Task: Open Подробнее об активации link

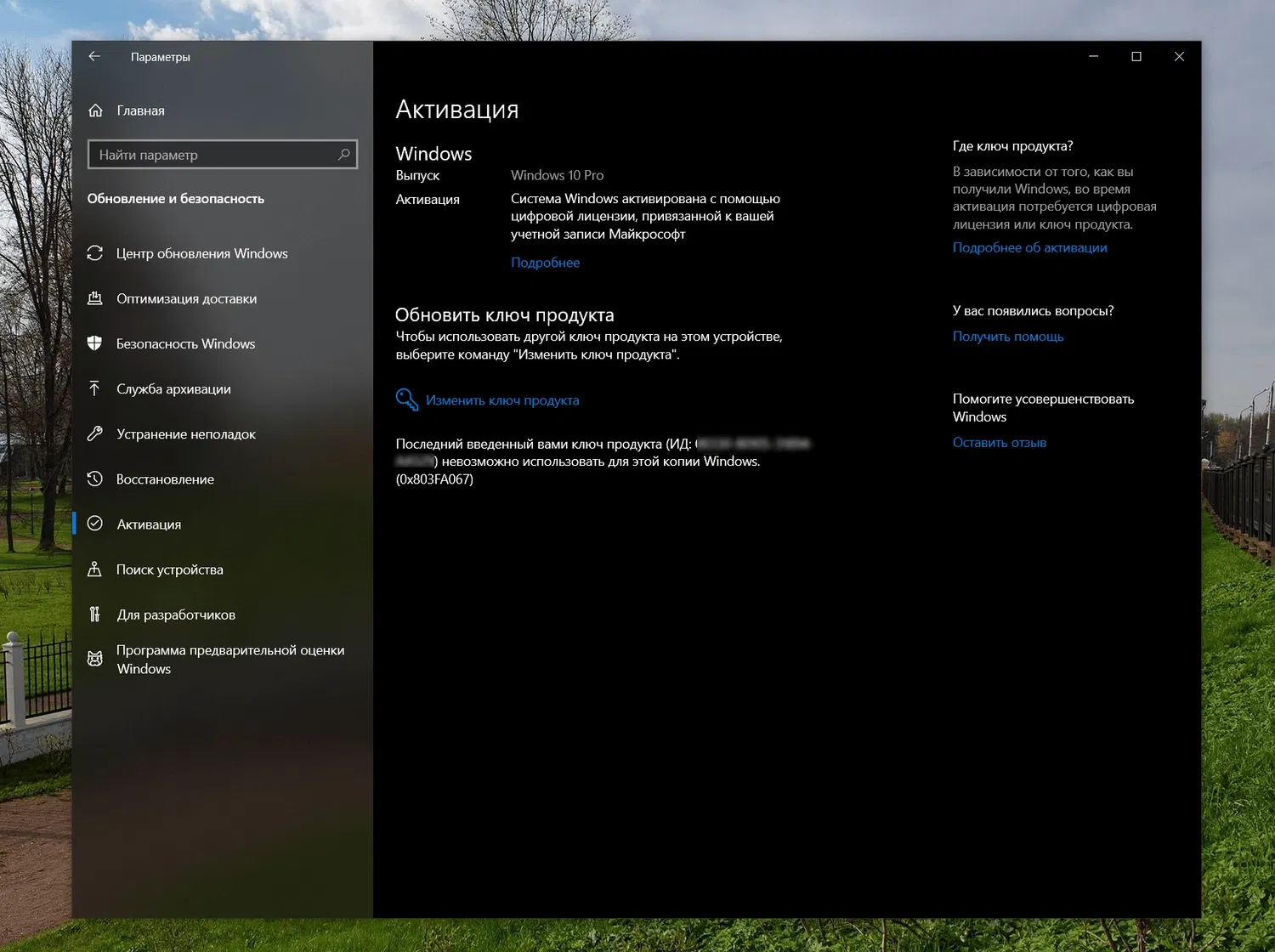Action: click(x=1029, y=246)
